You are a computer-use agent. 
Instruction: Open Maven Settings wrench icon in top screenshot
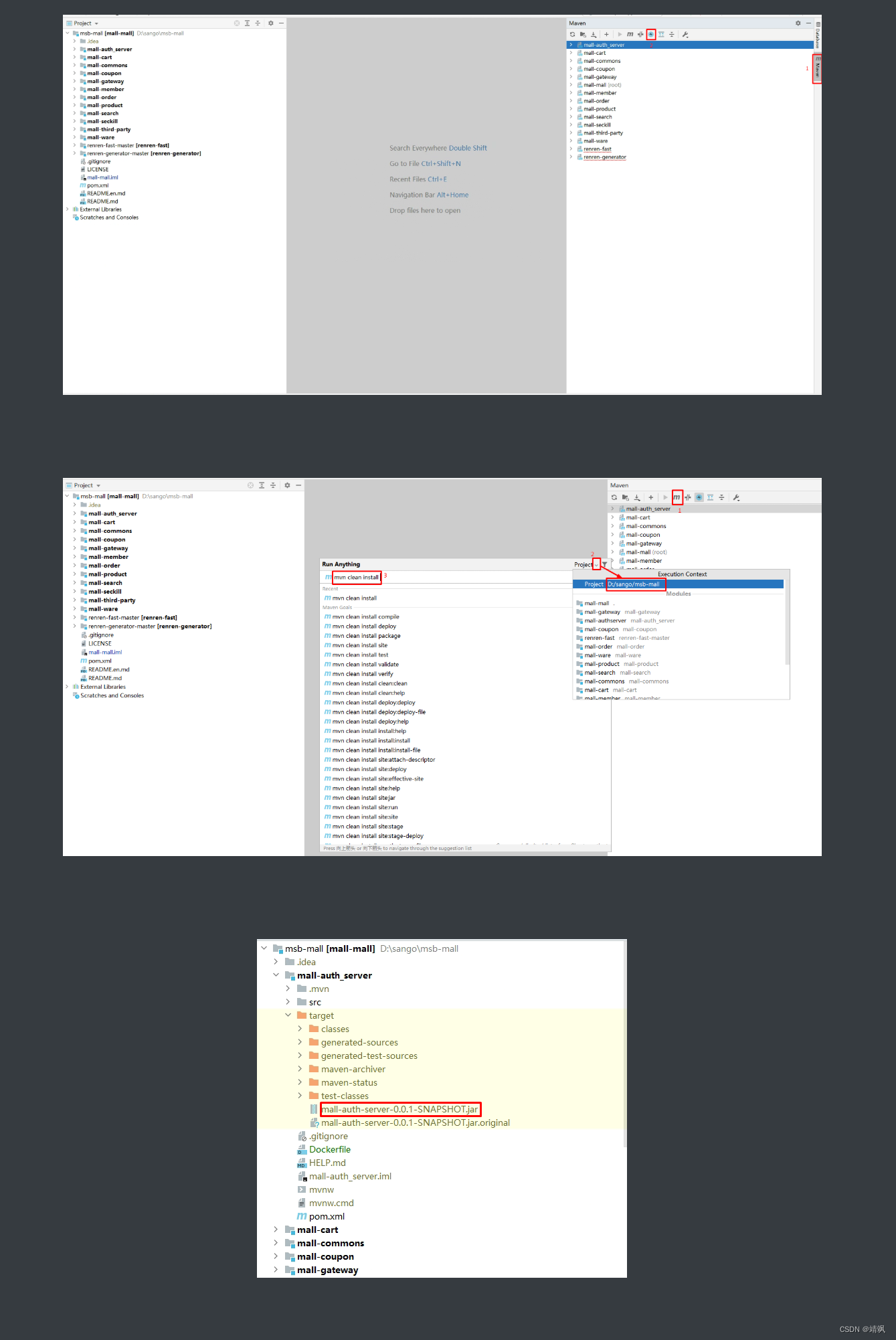click(x=685, y=34)
